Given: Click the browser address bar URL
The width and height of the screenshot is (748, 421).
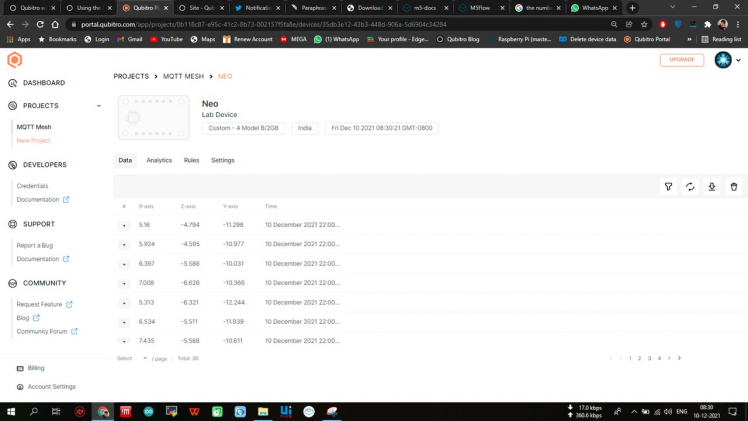Looking at the screenshot, I should 264,24.
